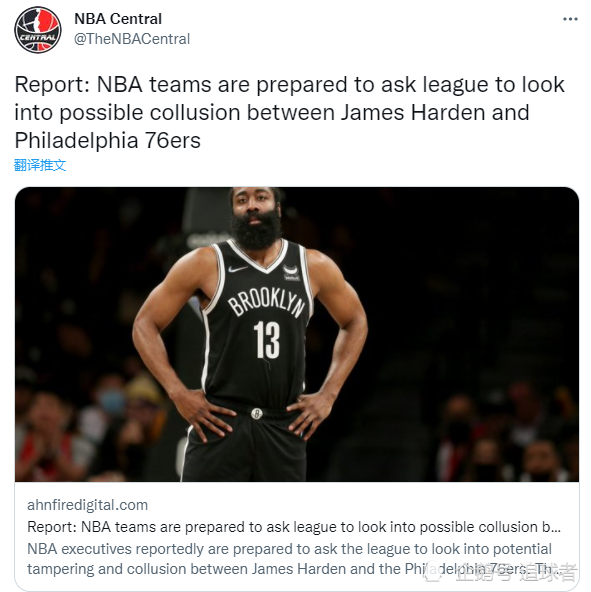Viewport: 591px width, 592px height.
Task: Click the 翻译推文 translate tweet link
Action: 40,165
